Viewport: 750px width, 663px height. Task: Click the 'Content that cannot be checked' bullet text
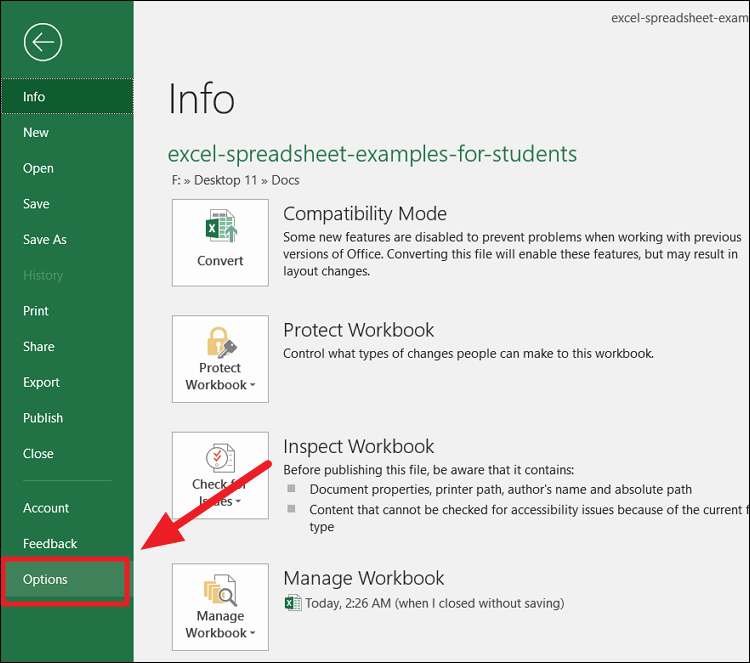[529, 518]
